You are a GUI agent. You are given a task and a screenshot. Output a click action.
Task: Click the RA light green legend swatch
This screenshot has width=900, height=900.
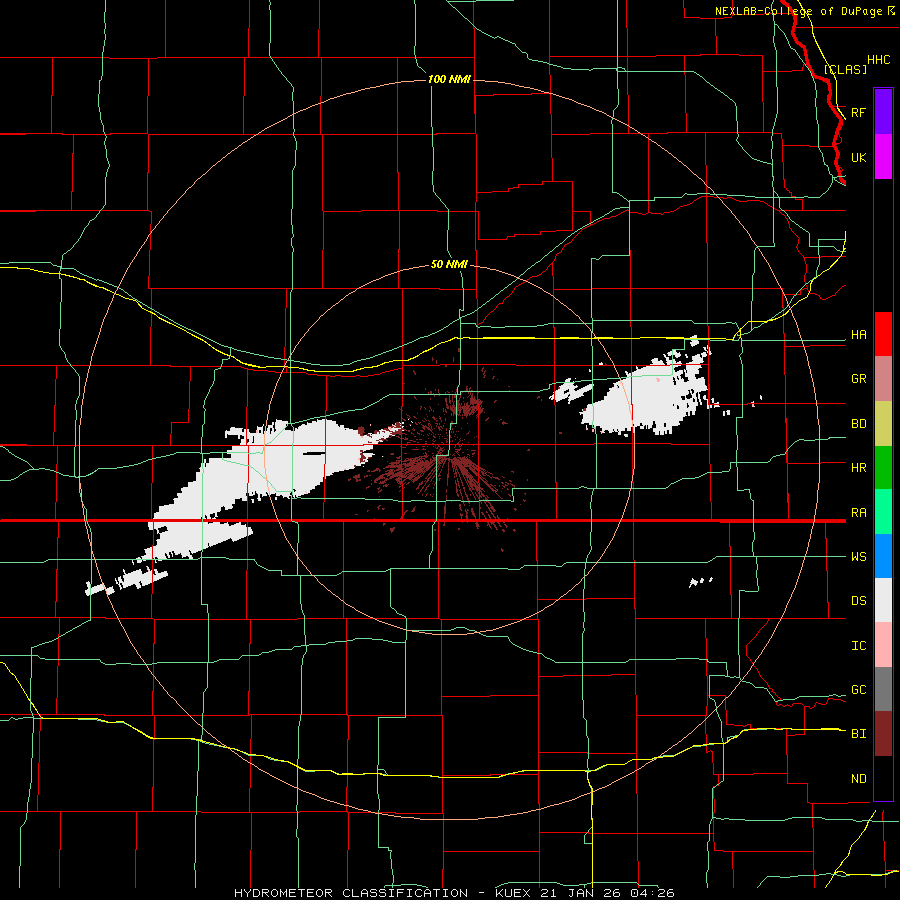883,512
